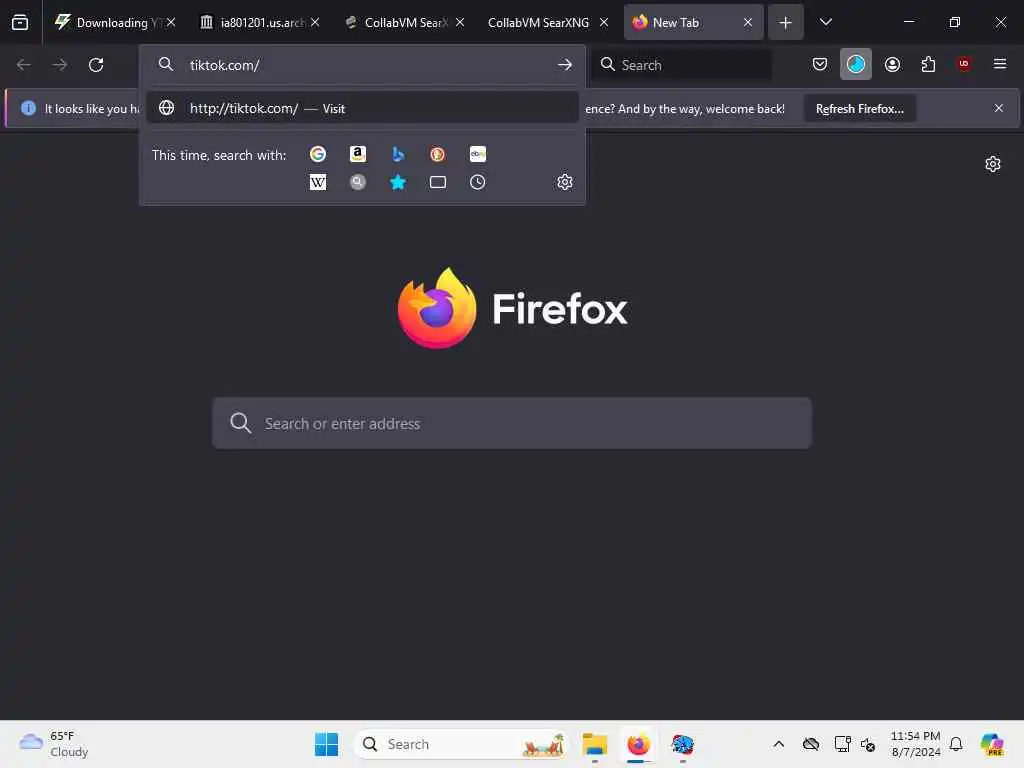This screenshot has height=768, width=1024.
Task: Click the info icon in notification bar
Action: (x=28, y=108)
